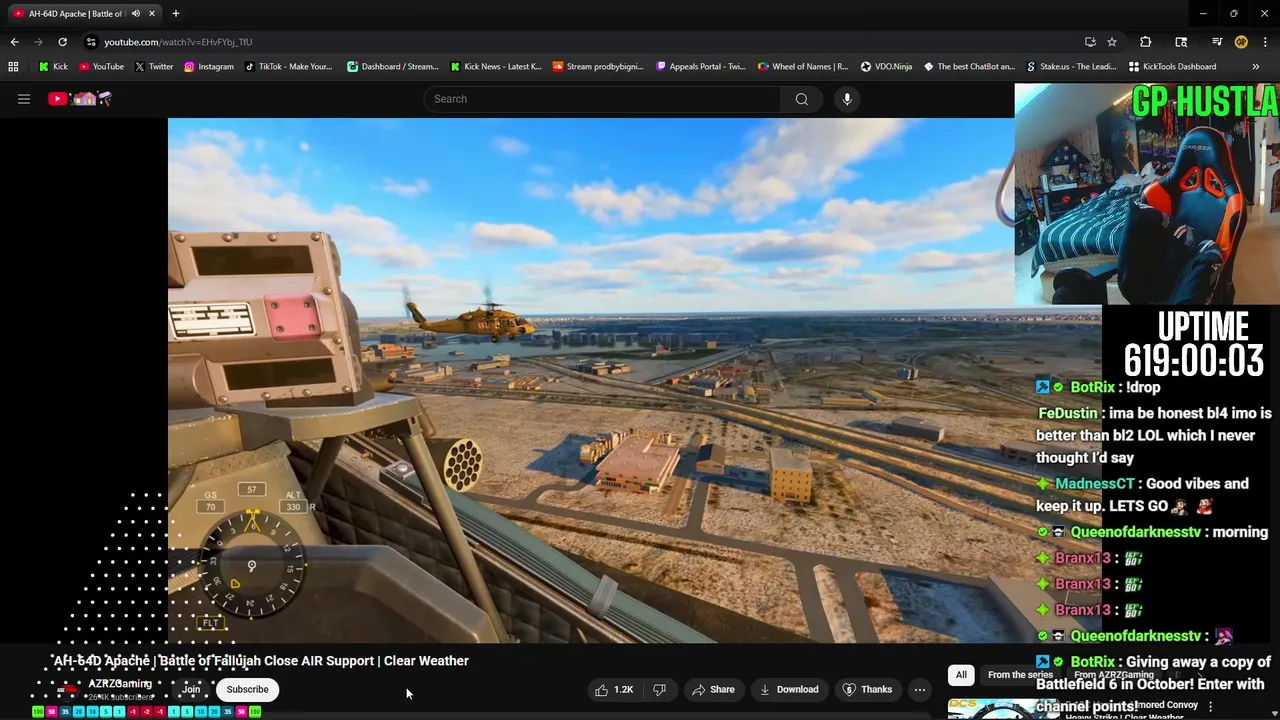
Task: Open the Instagram bookmark
Action: coord(208,67)
